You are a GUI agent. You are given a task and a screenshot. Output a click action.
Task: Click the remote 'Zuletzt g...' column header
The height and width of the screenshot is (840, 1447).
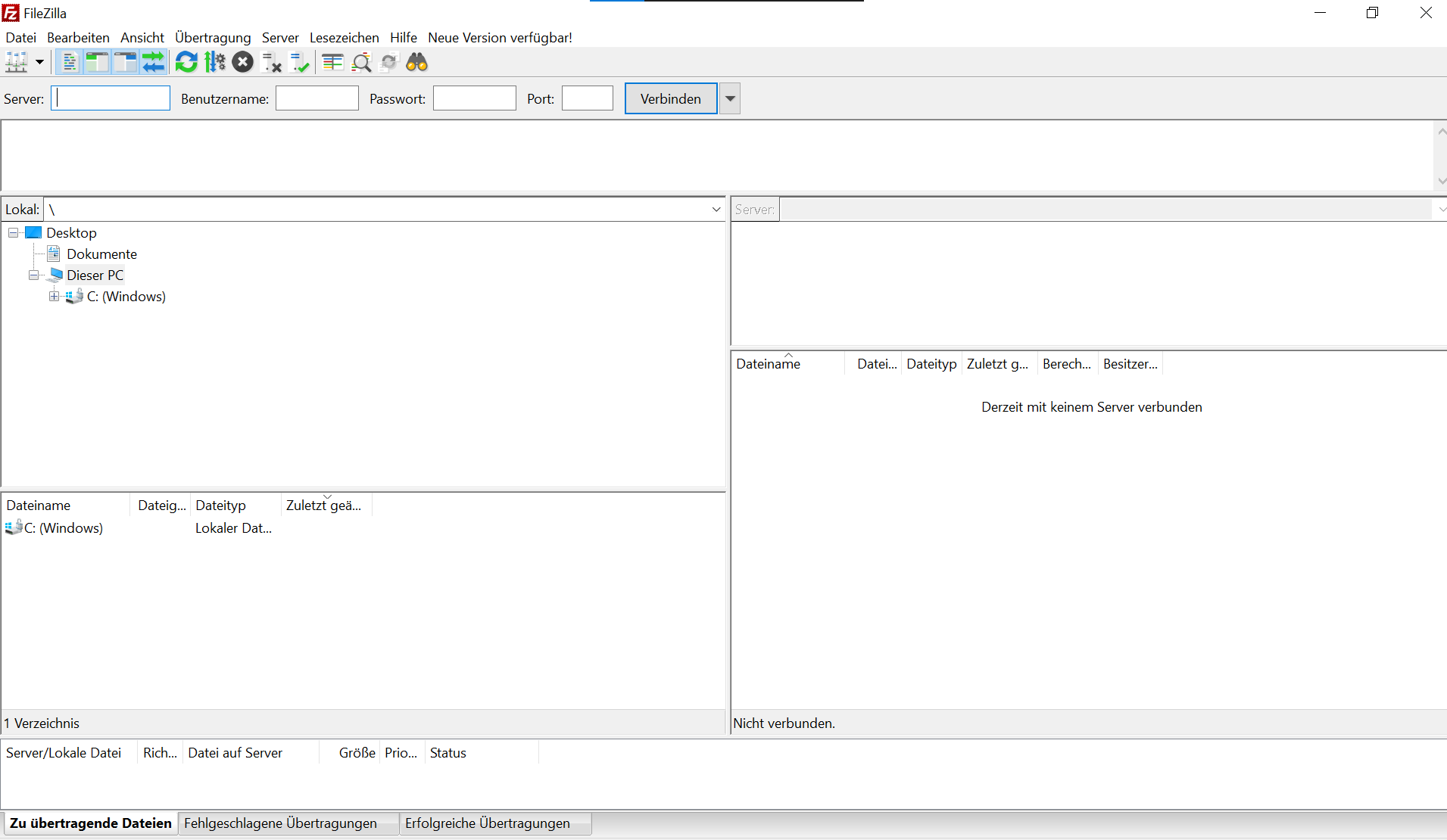[x=999, y=364]
